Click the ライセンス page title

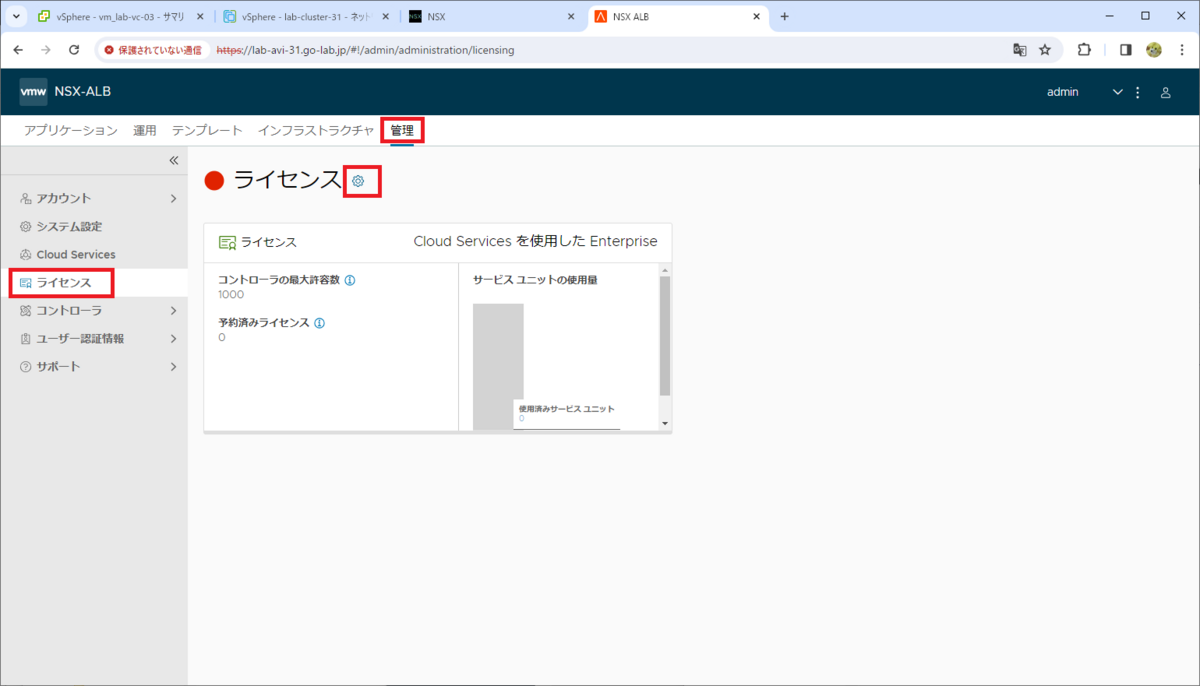pos(287,180)
